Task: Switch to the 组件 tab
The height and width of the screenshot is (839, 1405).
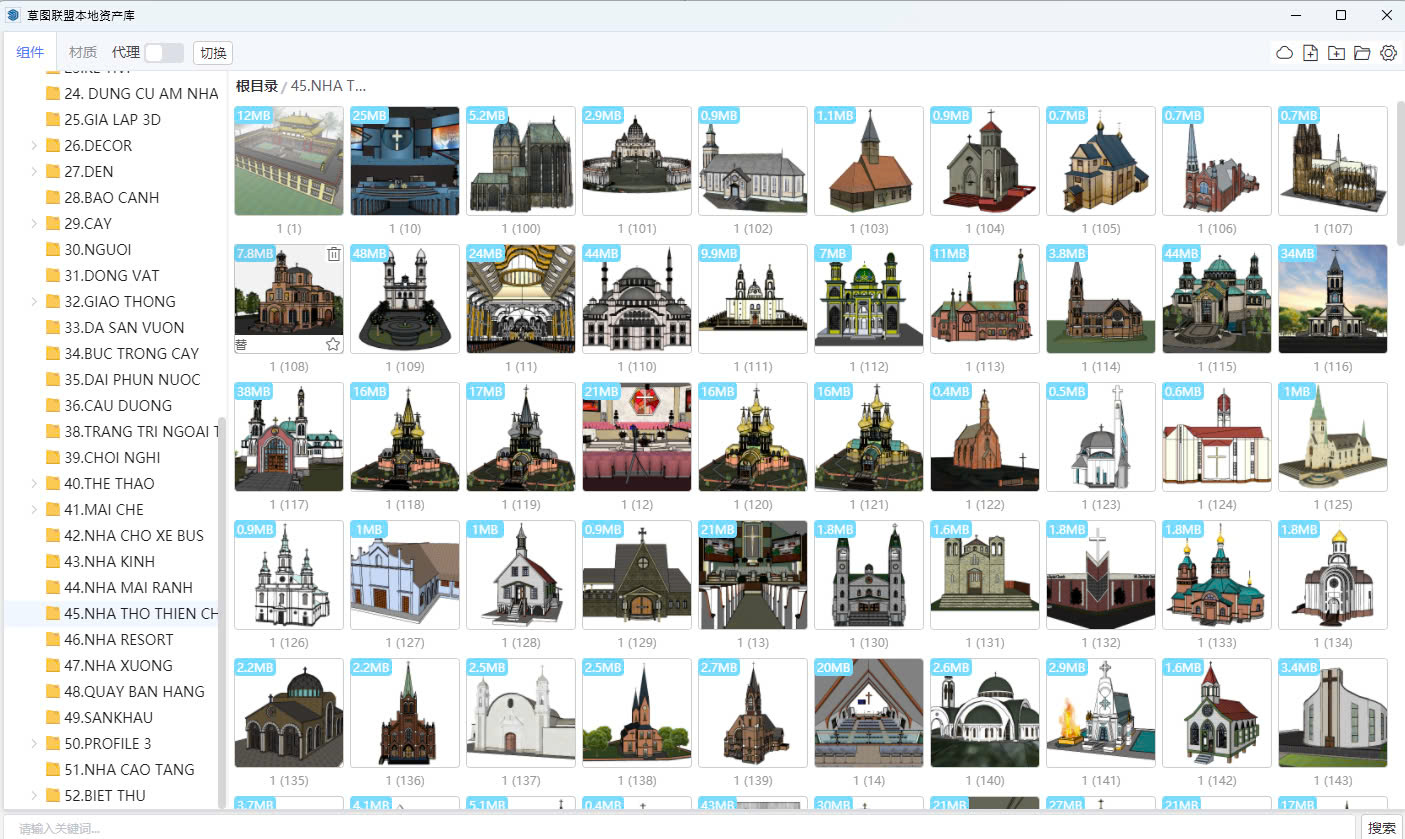Action: pyautogui.click(x=30, y=53)
